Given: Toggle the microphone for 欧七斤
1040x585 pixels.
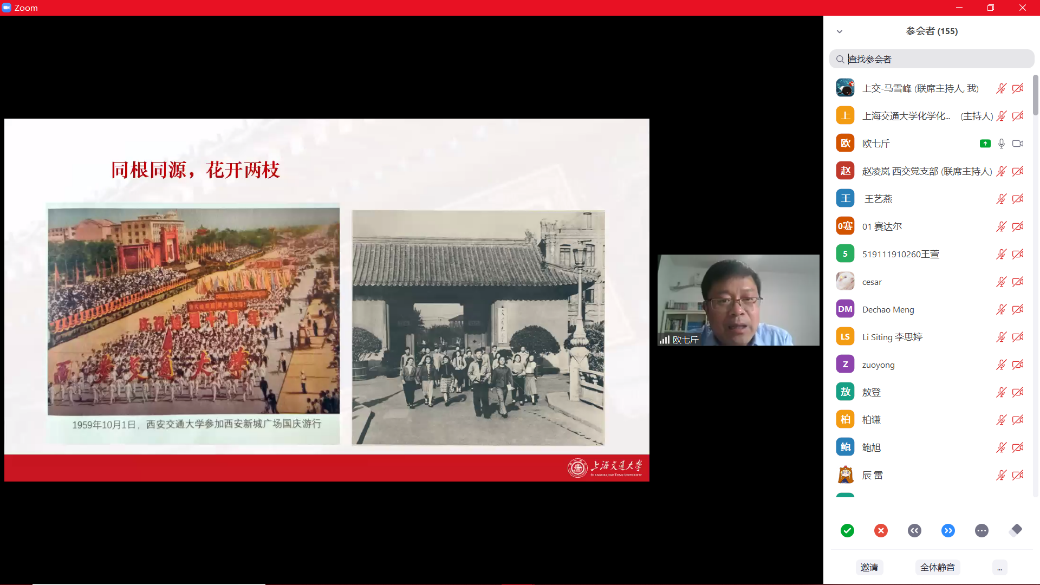Looking at the screenshot, I should pos(1001,143).
